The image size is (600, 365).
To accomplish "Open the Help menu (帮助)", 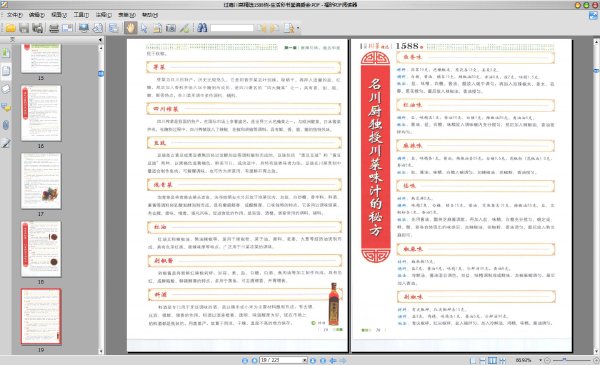I will [150, 15].
